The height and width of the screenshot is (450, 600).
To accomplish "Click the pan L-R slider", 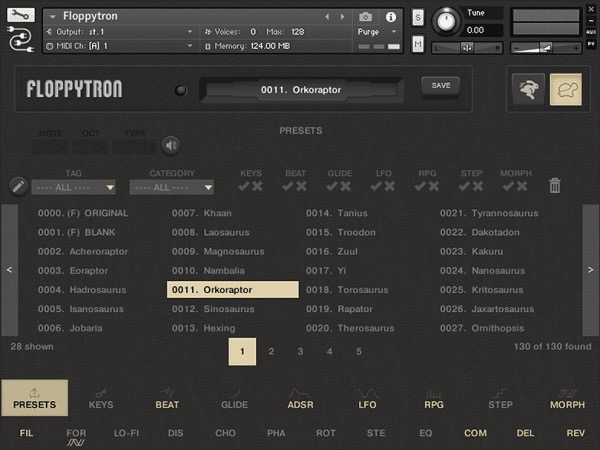I will click(x=467, y=48).
